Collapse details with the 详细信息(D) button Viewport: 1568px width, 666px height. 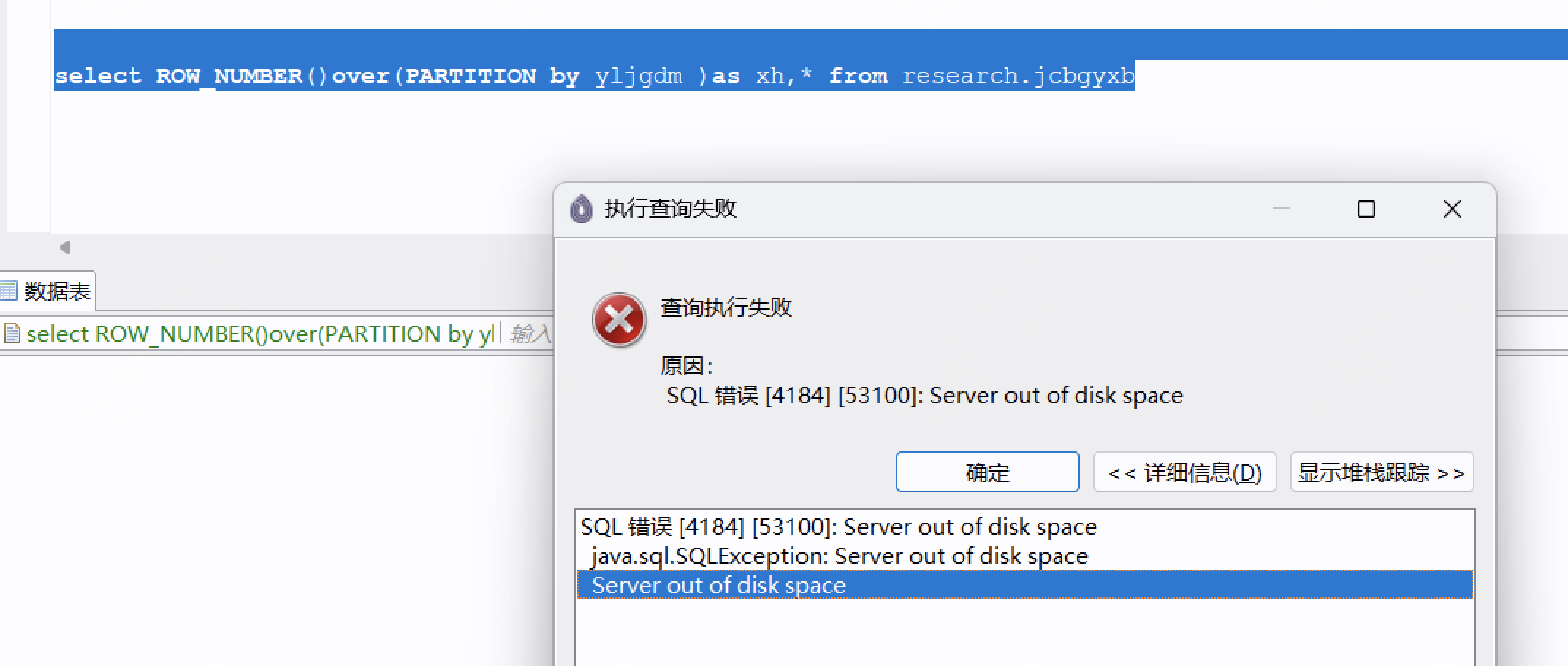[1184, 472]
